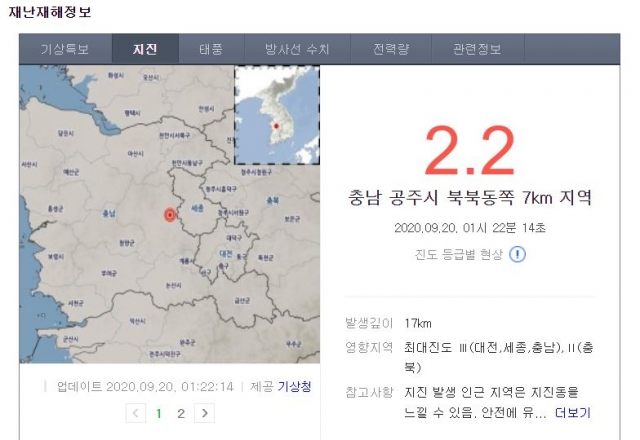Switch to the 태풍 tab
The width and height of the screenshot is (640, 440).
[211, 49]
